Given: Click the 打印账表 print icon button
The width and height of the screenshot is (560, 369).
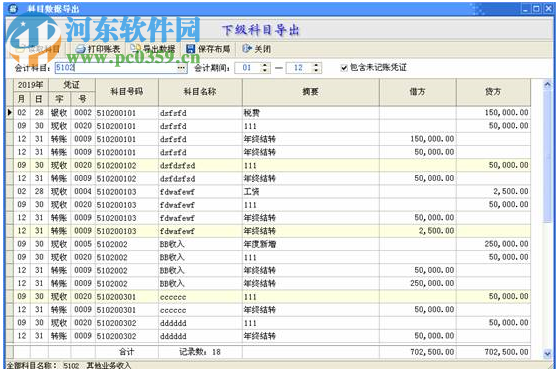Looking at the screenshot, I should (98, 49).
